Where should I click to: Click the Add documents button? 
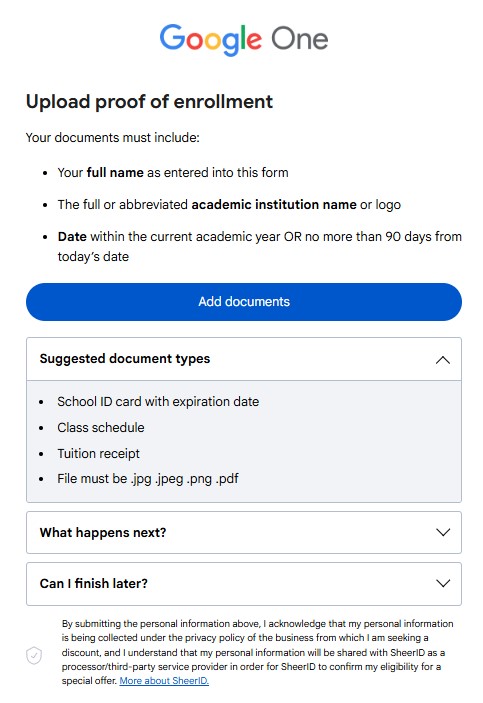click(244, 302)
